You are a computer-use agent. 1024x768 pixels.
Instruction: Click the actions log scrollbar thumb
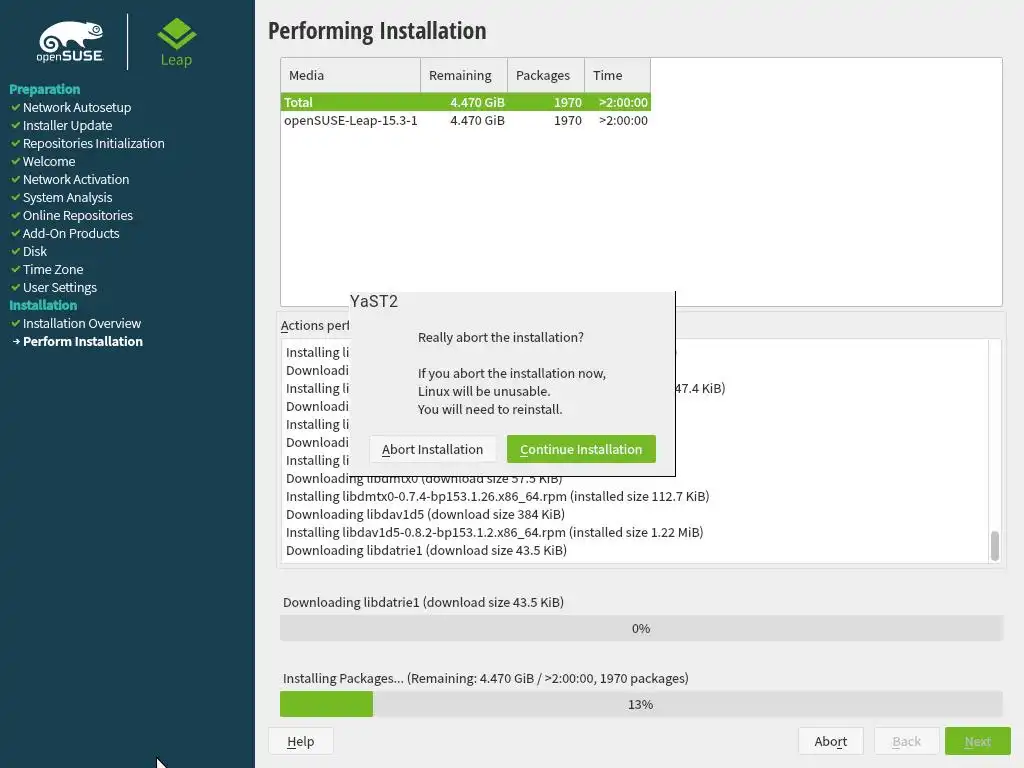pos(995,546)
